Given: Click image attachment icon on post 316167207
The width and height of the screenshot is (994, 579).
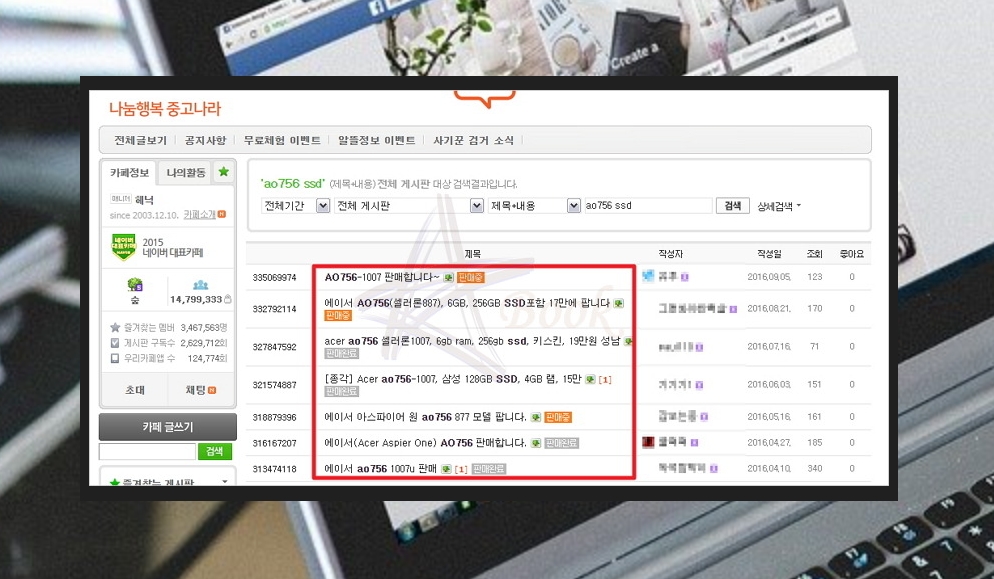Looking at the screenshot, I should pyautogui.click(x=536, y=443).
